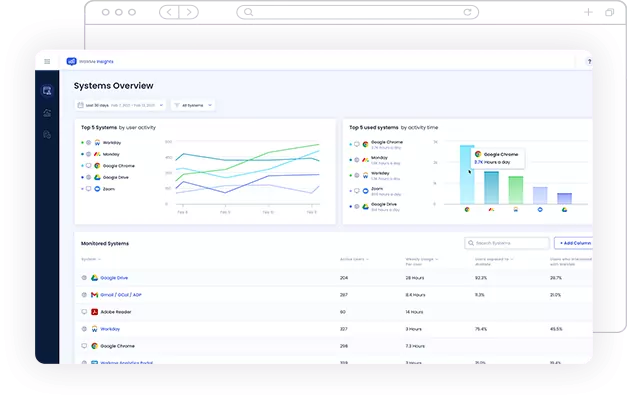Sort by Users exposed to WalkMe column
The height and width of the screenshot is (399, 628).
coord(494,262)
